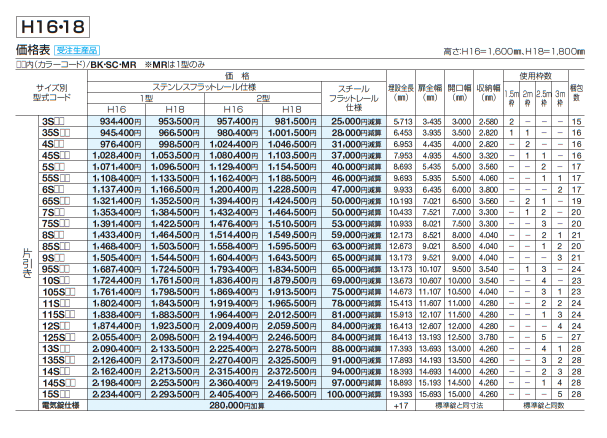
Task: Click price 1,321,400円
Action: [117, 201]
